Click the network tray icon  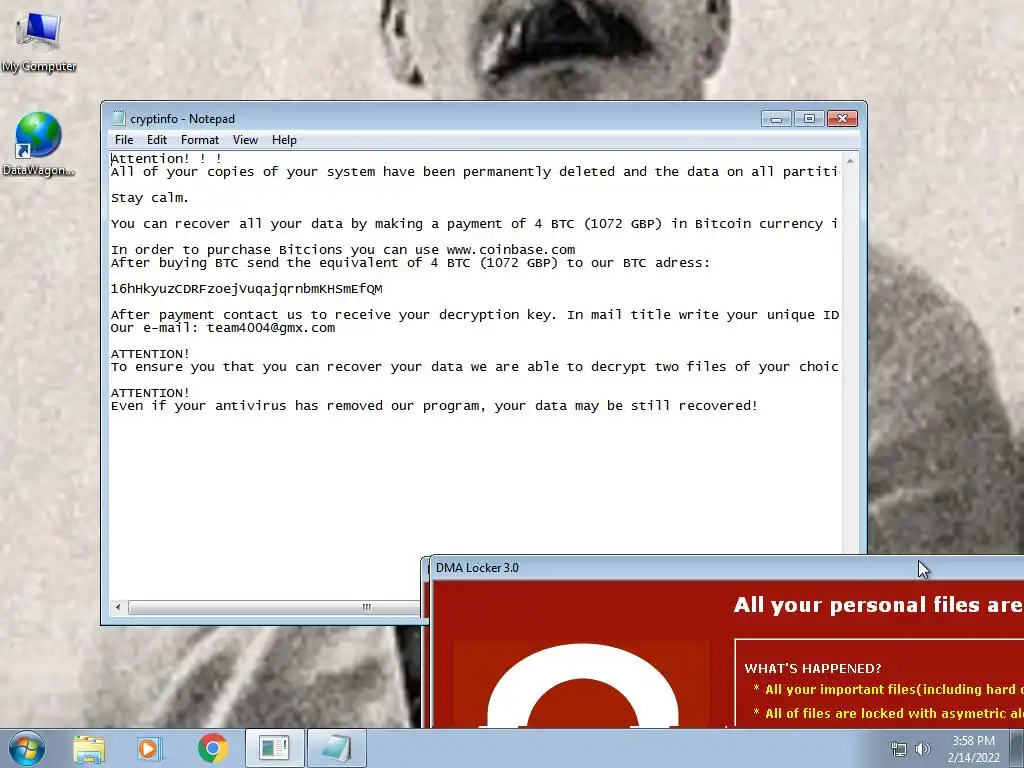click(x=899, y=749)
